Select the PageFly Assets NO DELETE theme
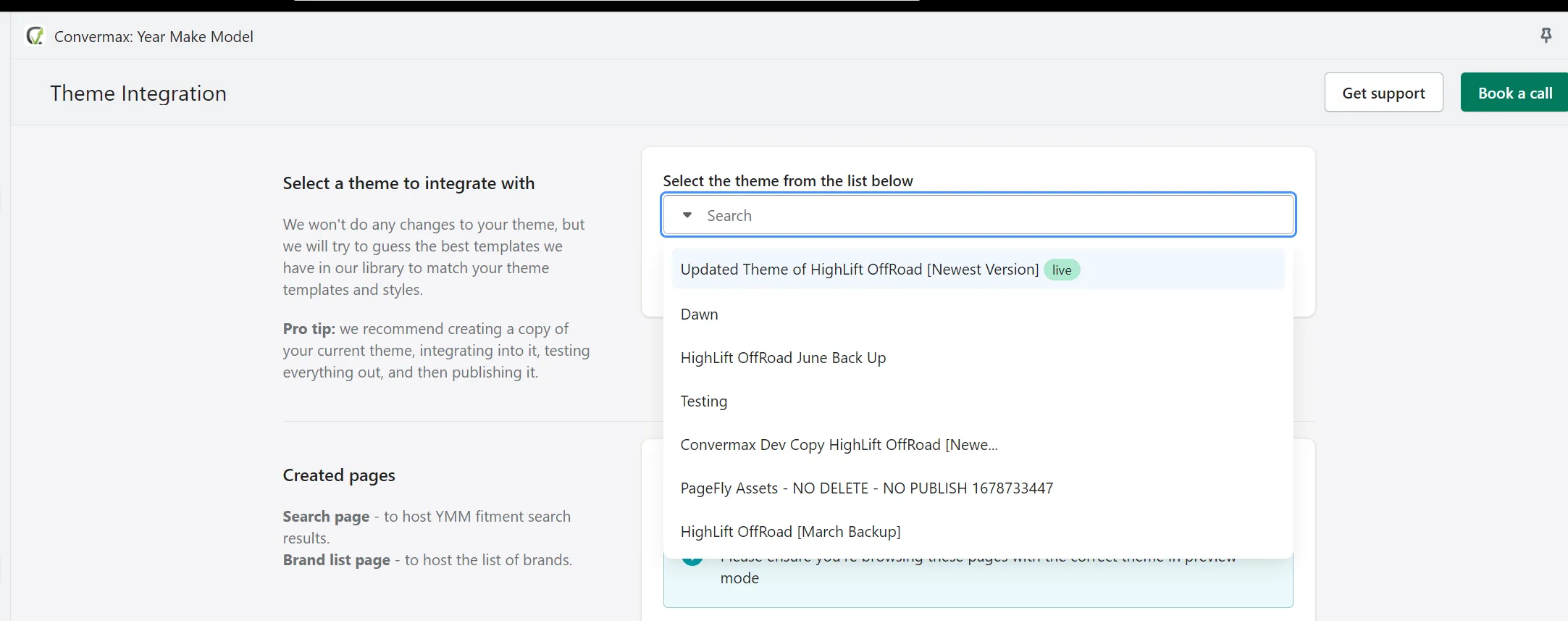The image size is (1568, 621). pyautogui.click(x=866, y=488)
